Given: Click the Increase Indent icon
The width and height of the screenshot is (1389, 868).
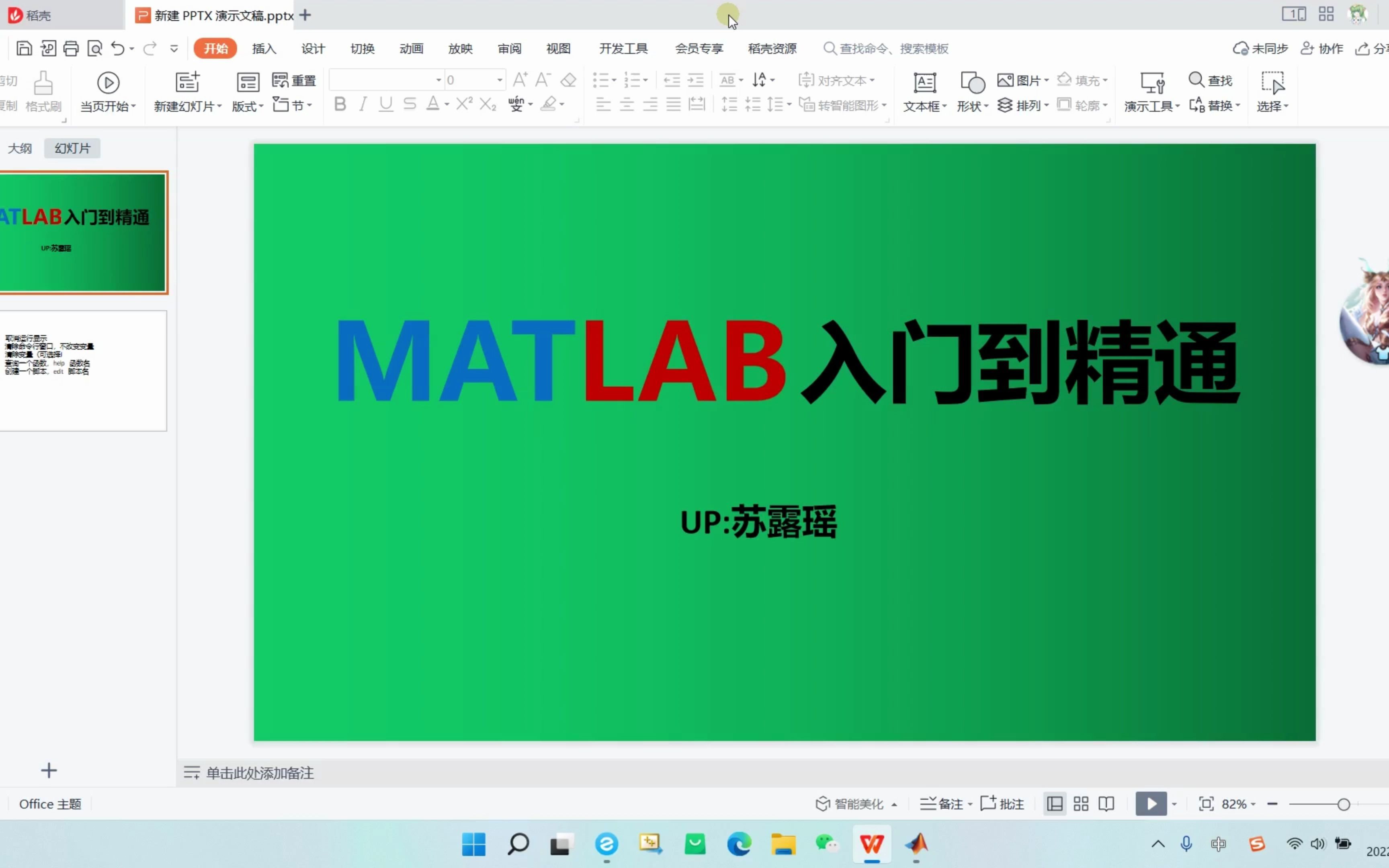Looking at the screenshot, I should 695,80.
